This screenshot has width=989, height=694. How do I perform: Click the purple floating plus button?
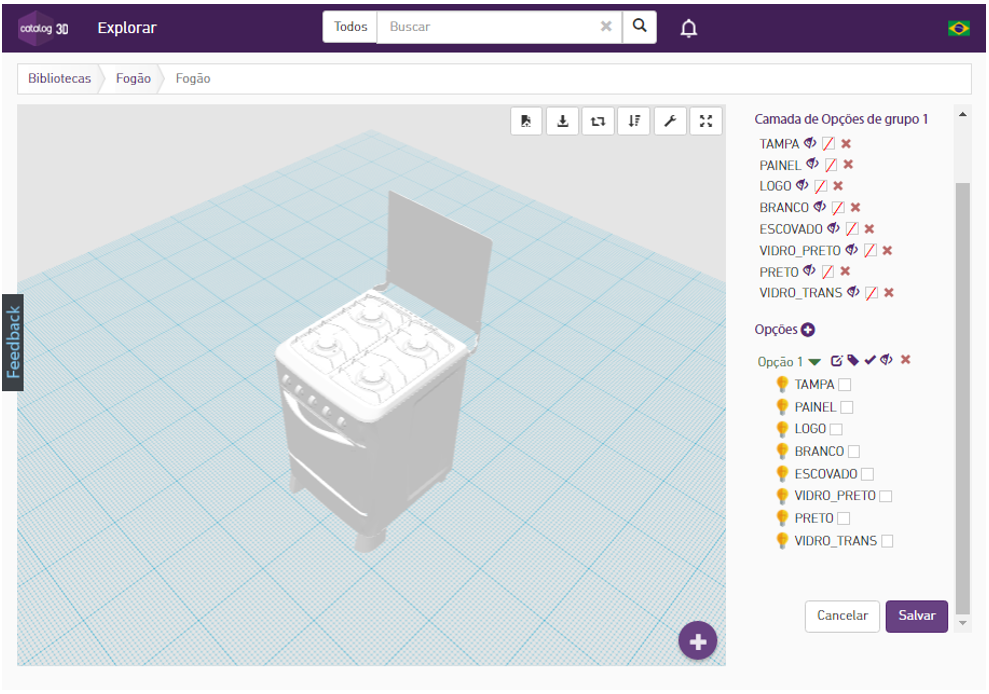tap(698, 641)
